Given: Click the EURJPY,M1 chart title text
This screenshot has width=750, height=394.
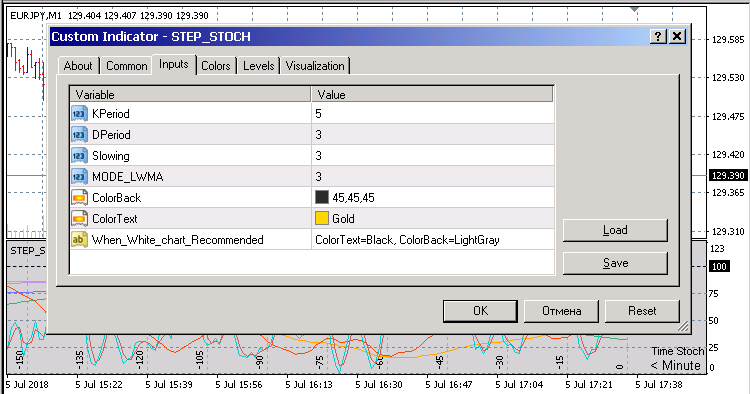Looking at the screenshot, I should coord(36,15).
